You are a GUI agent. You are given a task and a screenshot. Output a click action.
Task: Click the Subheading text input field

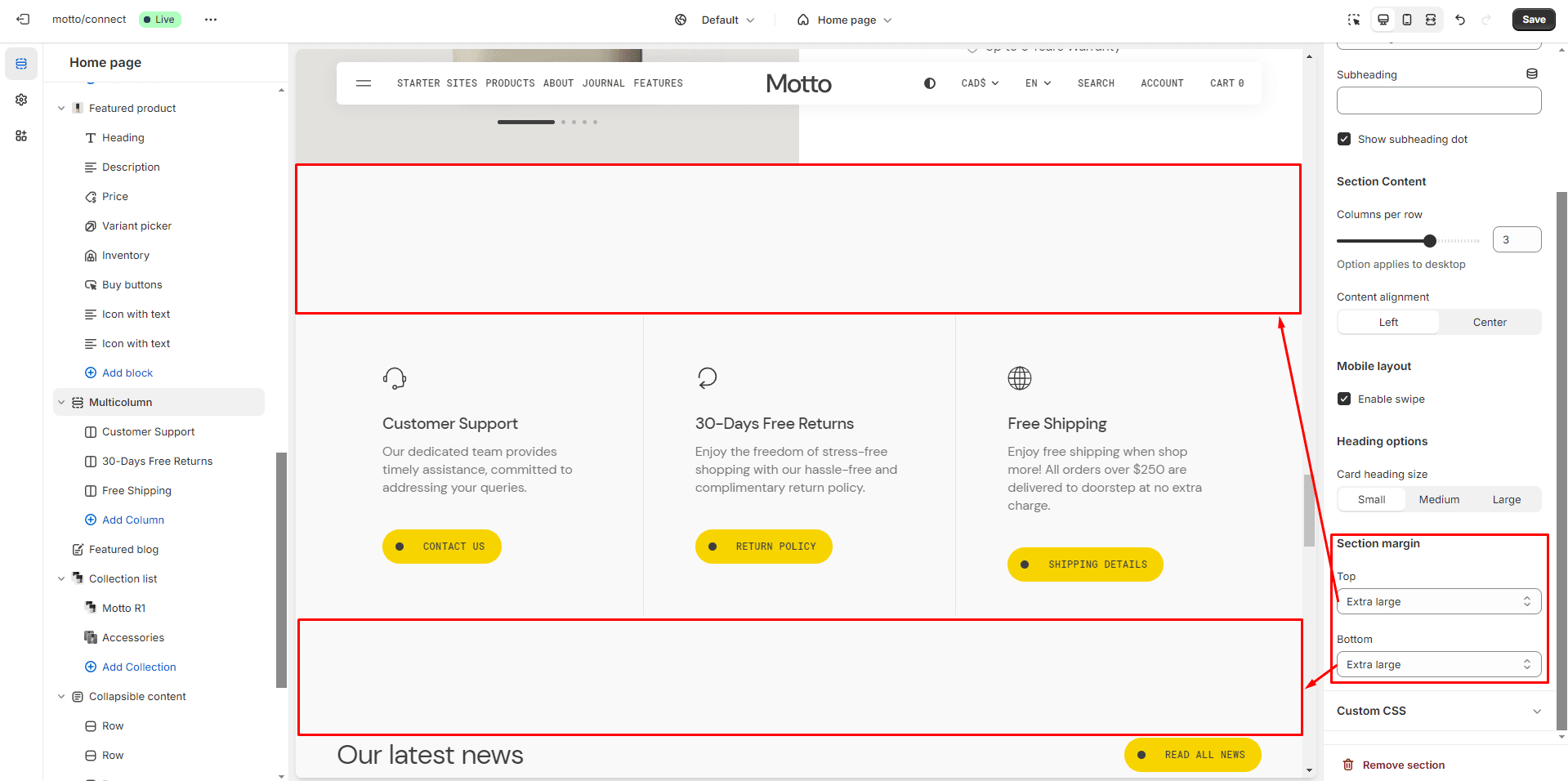click(x=1439, y=100)
